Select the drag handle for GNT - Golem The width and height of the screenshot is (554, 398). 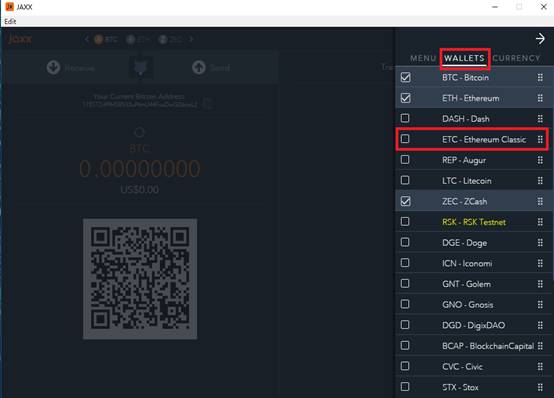[x=540, y=284]
